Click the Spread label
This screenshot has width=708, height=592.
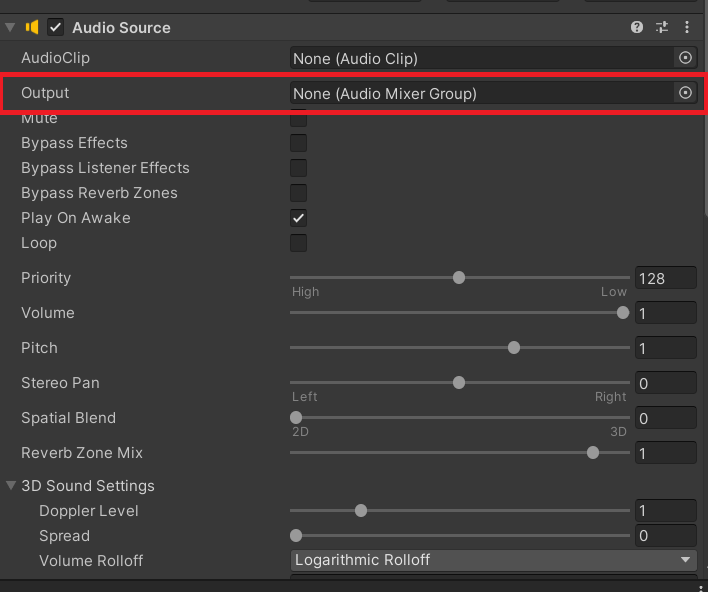tap(65, 536)
